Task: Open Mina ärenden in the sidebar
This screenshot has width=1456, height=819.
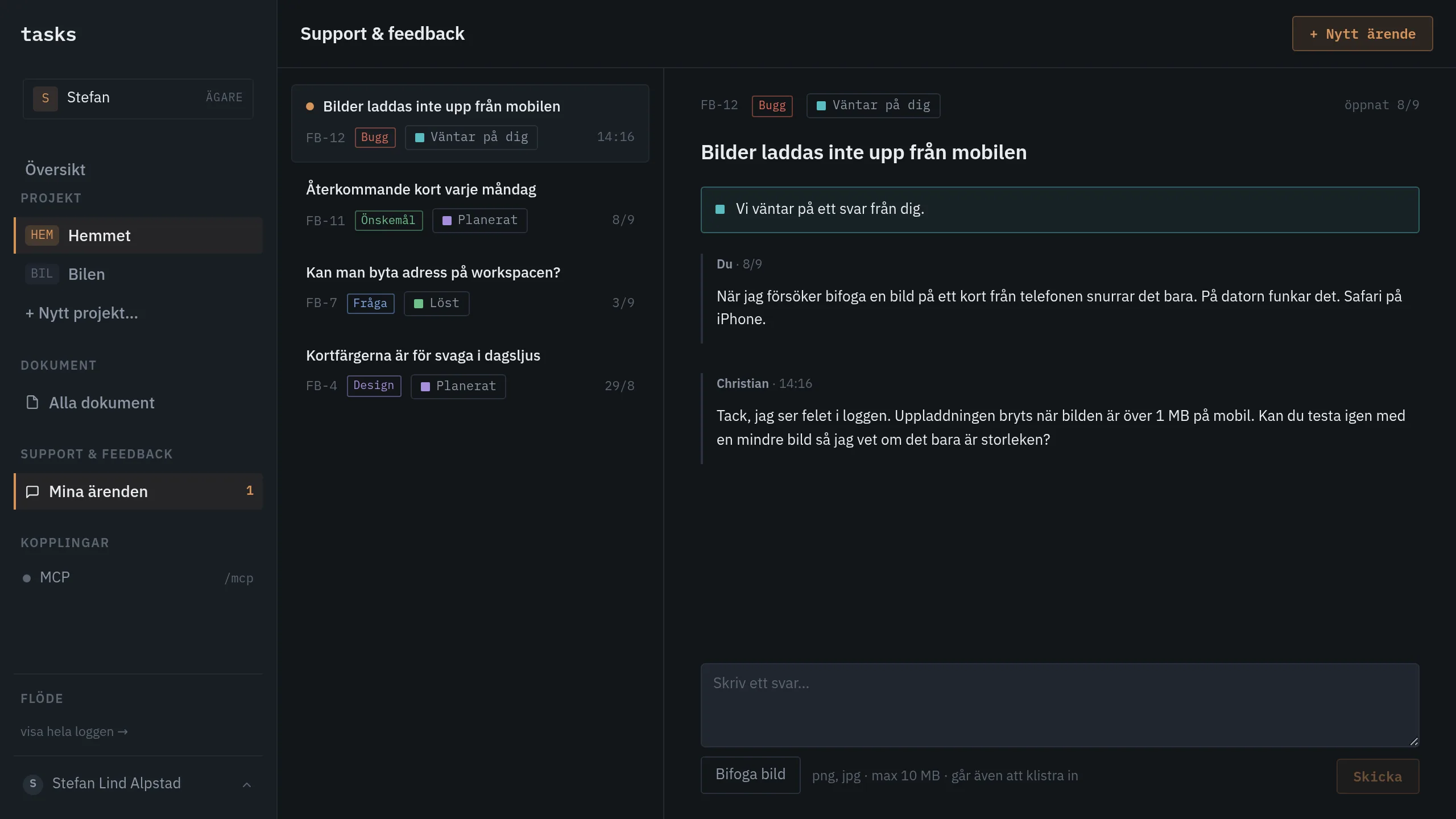Action: point(138,491)
